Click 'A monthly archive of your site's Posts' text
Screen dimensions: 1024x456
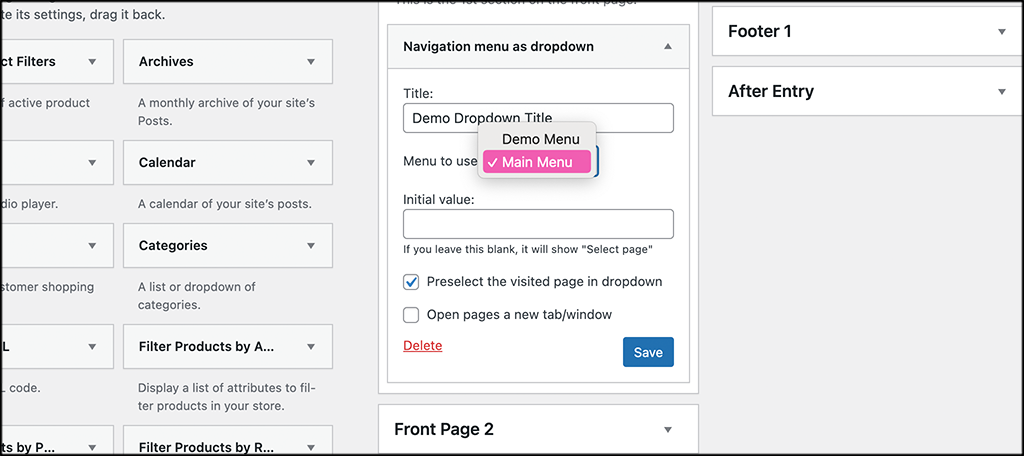click(227, 112)
